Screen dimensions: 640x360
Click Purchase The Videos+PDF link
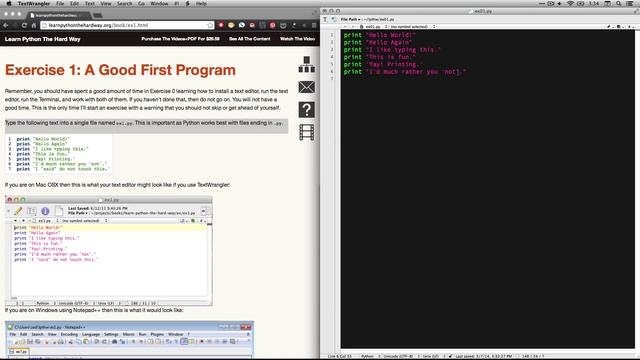pos(180,39)
